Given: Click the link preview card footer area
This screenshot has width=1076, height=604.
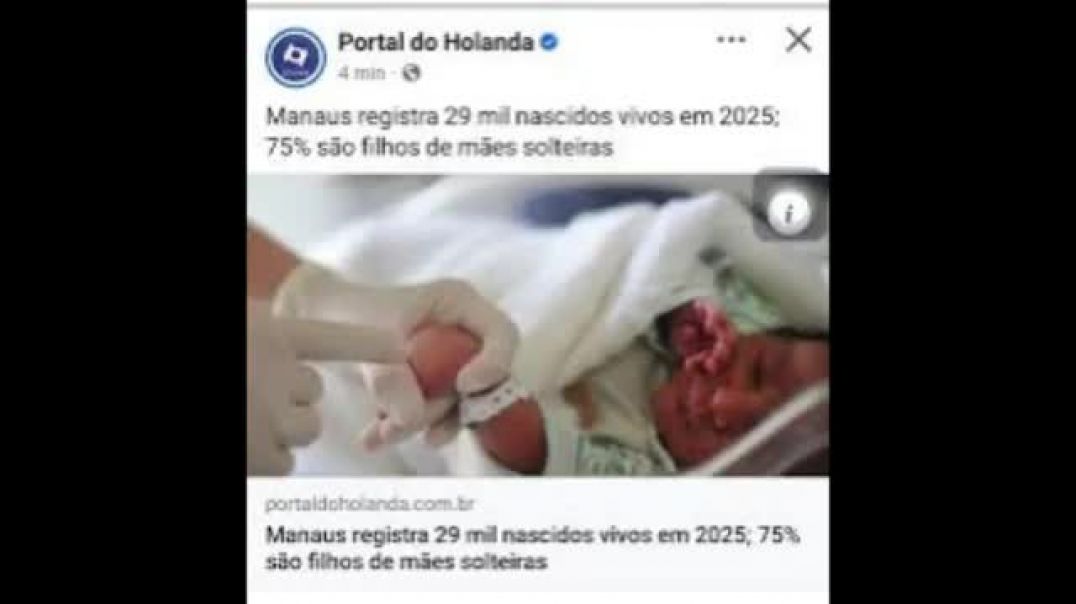Looking at the screenshot, I should coord(538,534).
